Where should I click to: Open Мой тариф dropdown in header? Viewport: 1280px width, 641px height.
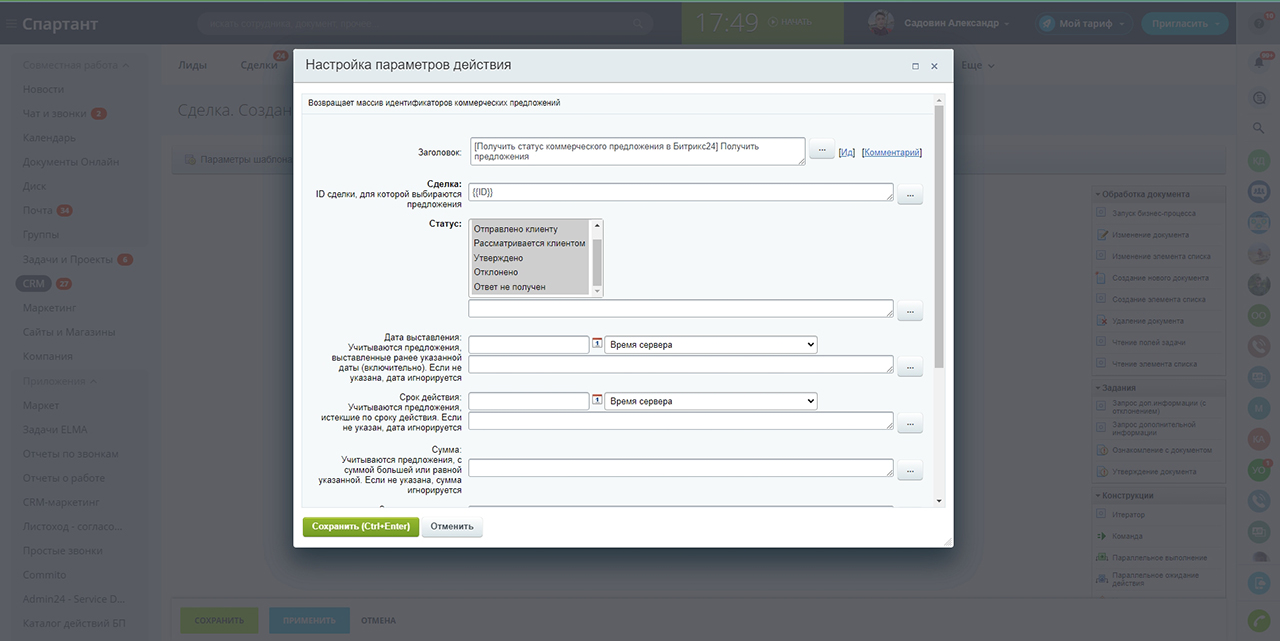coord(1084,23)
